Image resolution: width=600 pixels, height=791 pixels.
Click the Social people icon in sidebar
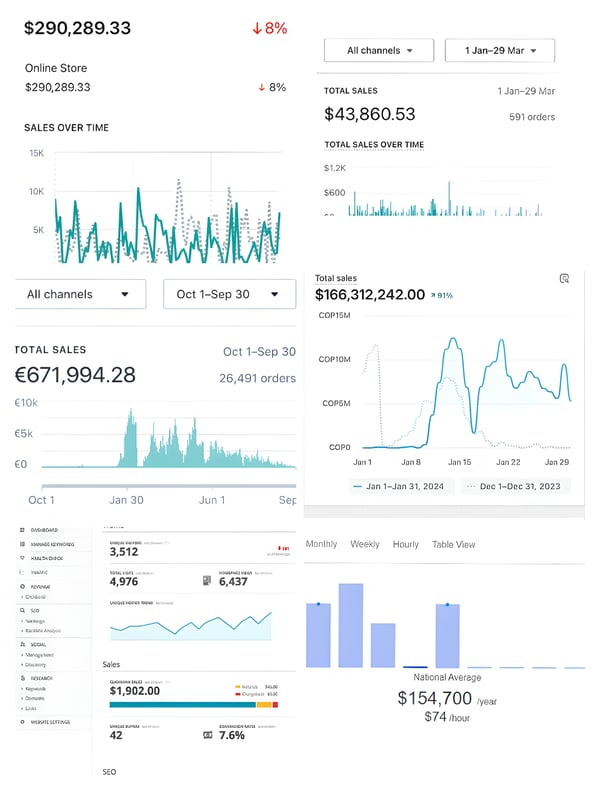click(22, 644)
